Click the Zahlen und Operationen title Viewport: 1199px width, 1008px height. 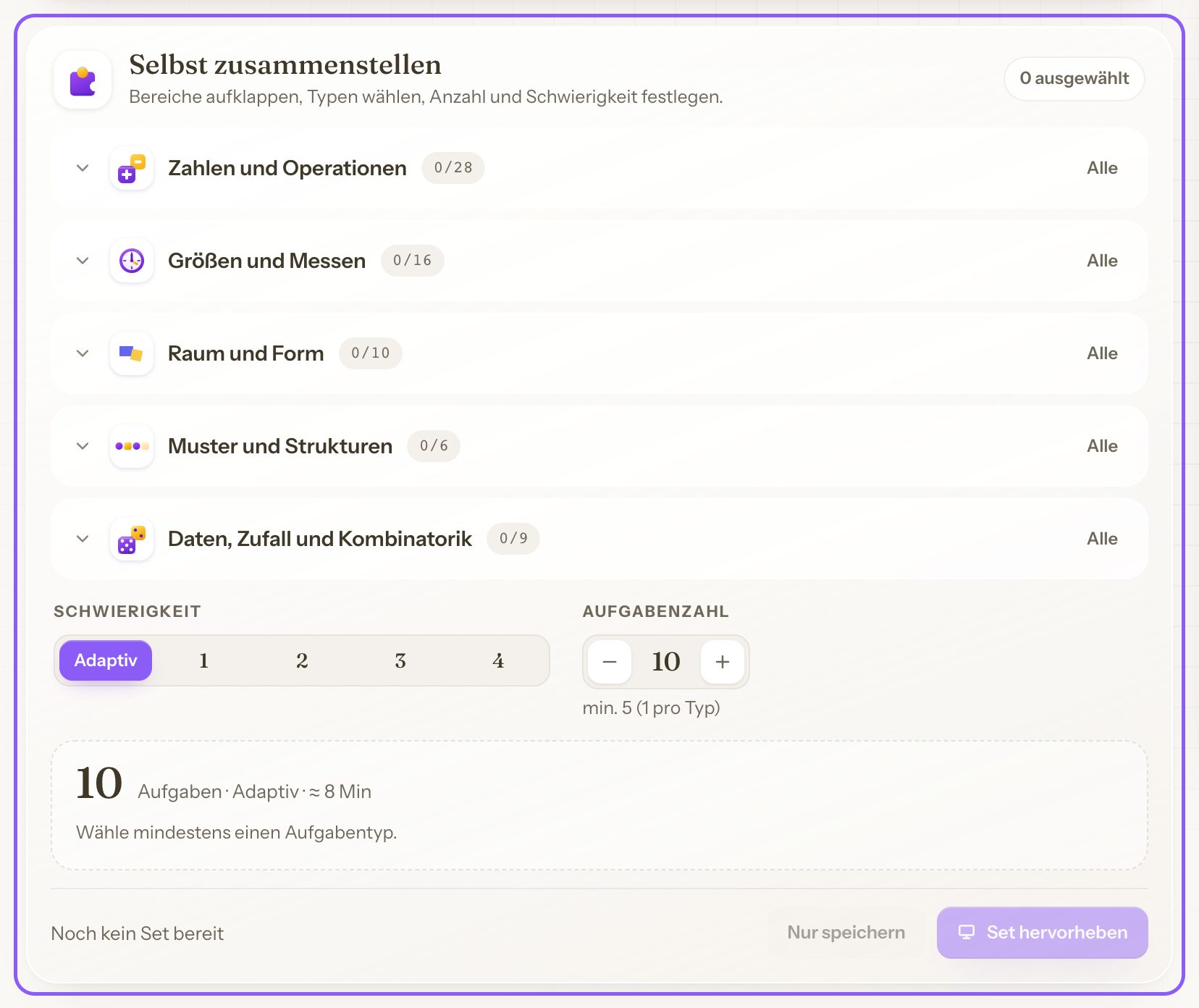click(x=287, y=168)
